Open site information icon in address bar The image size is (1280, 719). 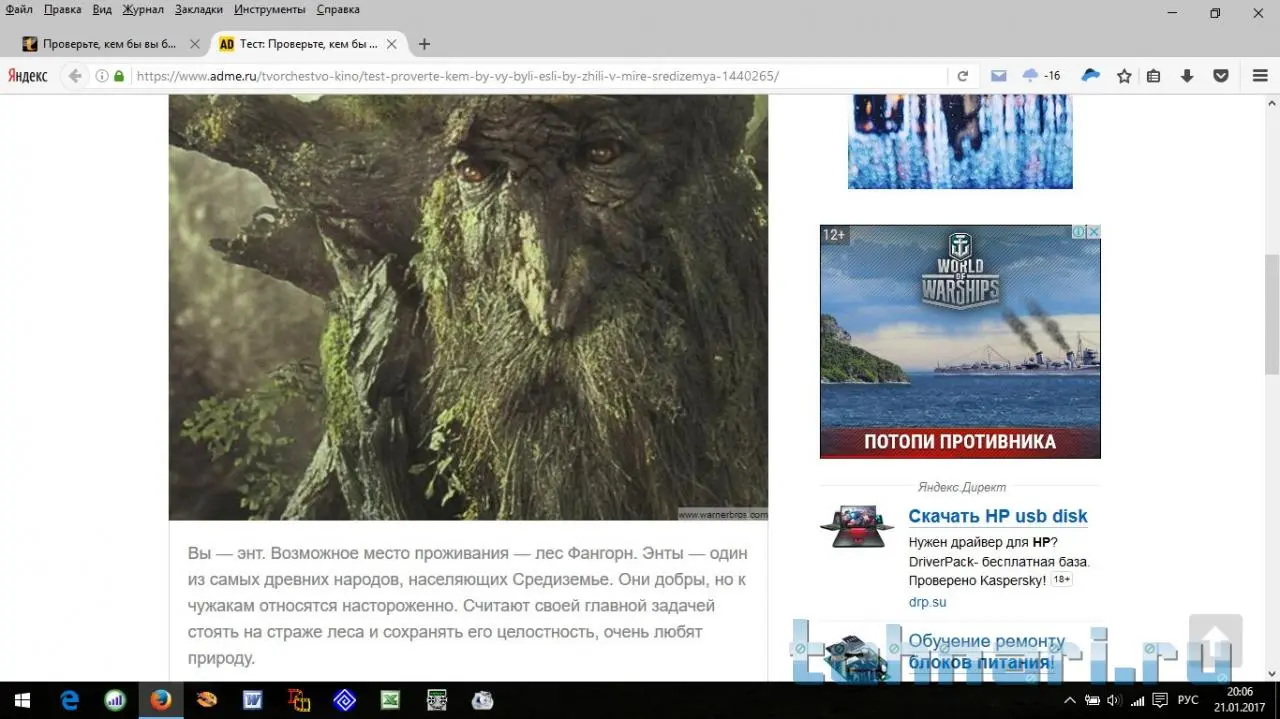pyautogui.click(x=102, y=76)
